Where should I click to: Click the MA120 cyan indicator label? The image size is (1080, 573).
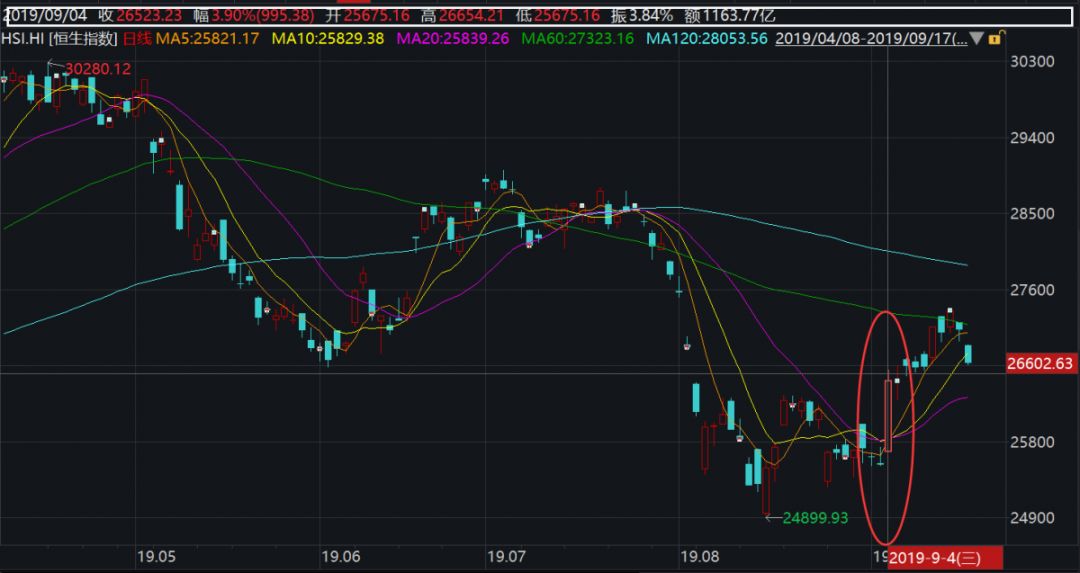pos(706,38)
